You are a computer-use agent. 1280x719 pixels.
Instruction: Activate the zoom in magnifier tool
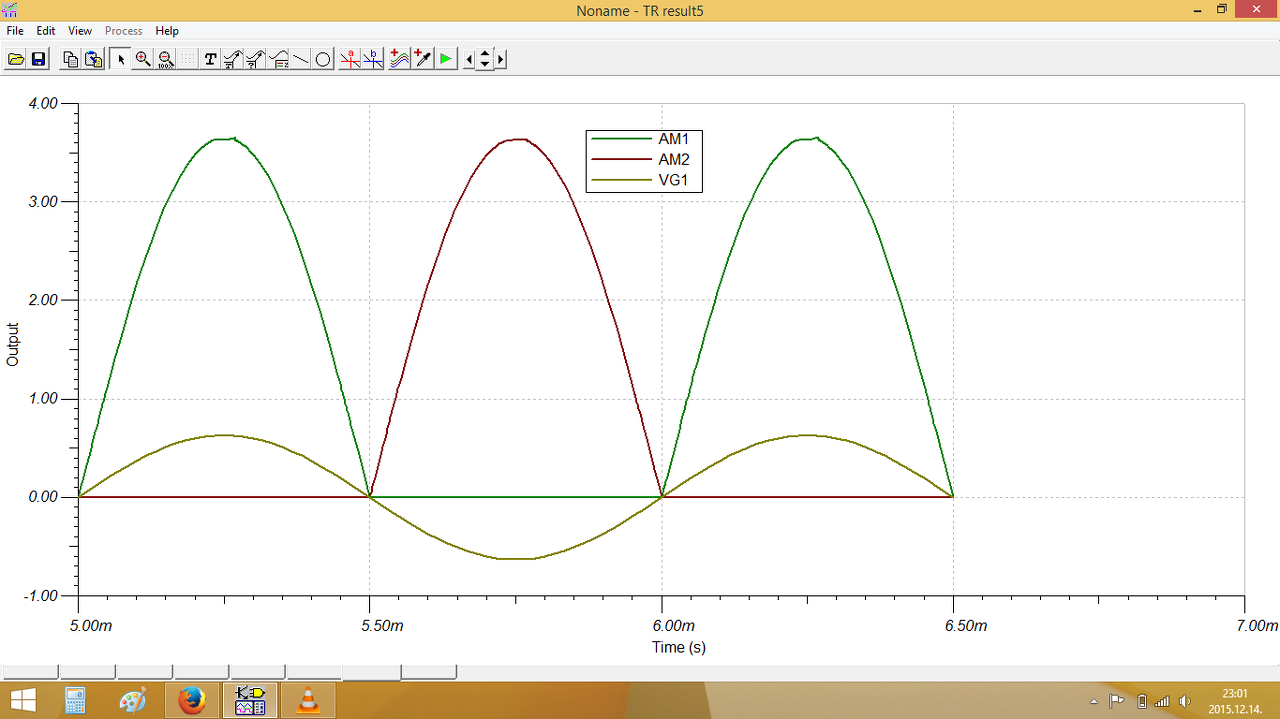pyautogui.click(x=143, y=59)
